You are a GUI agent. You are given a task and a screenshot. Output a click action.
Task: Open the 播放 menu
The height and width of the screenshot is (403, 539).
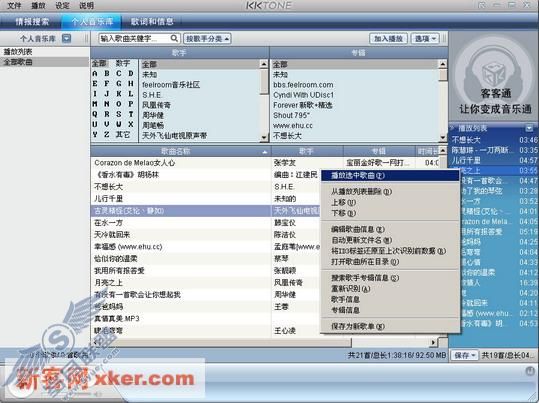coord(38,6)
